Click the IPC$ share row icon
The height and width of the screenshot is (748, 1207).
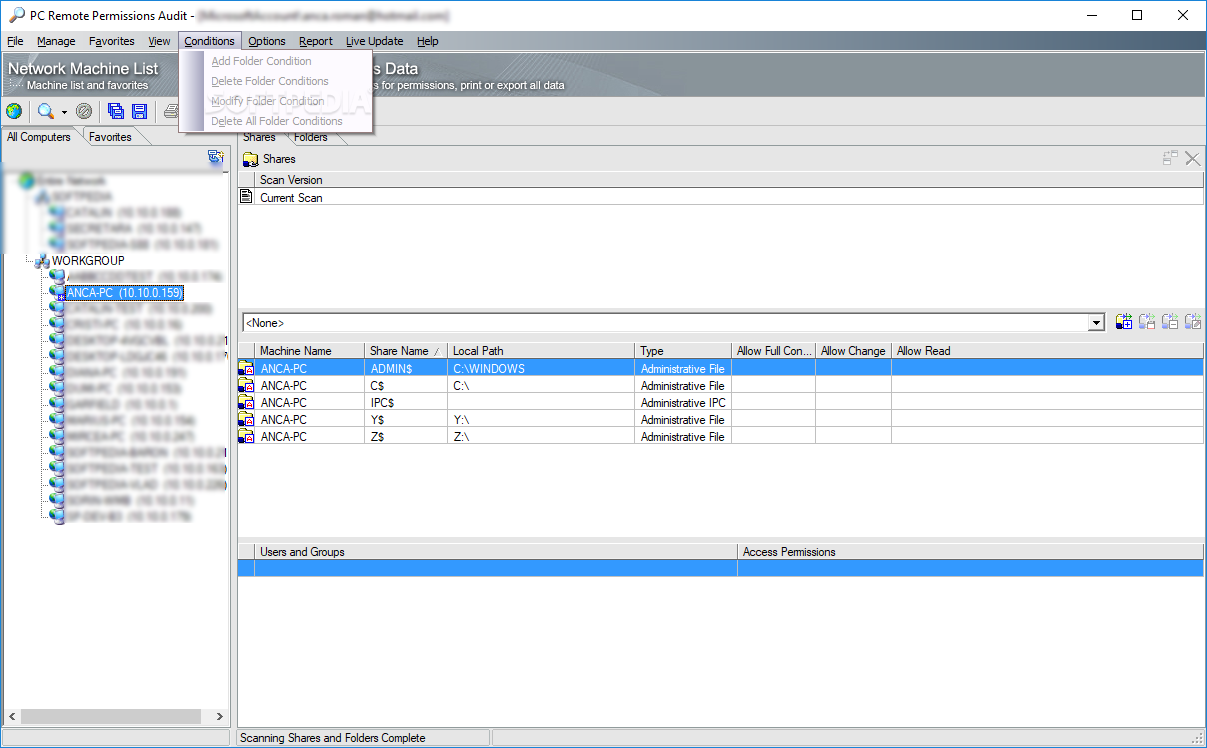click(x=246, y=402)
